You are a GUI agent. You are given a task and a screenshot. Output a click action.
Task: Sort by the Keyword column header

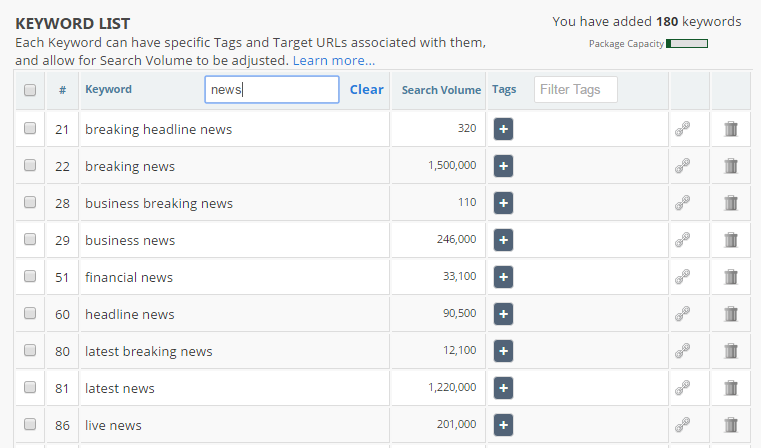[x=108, y=90]
